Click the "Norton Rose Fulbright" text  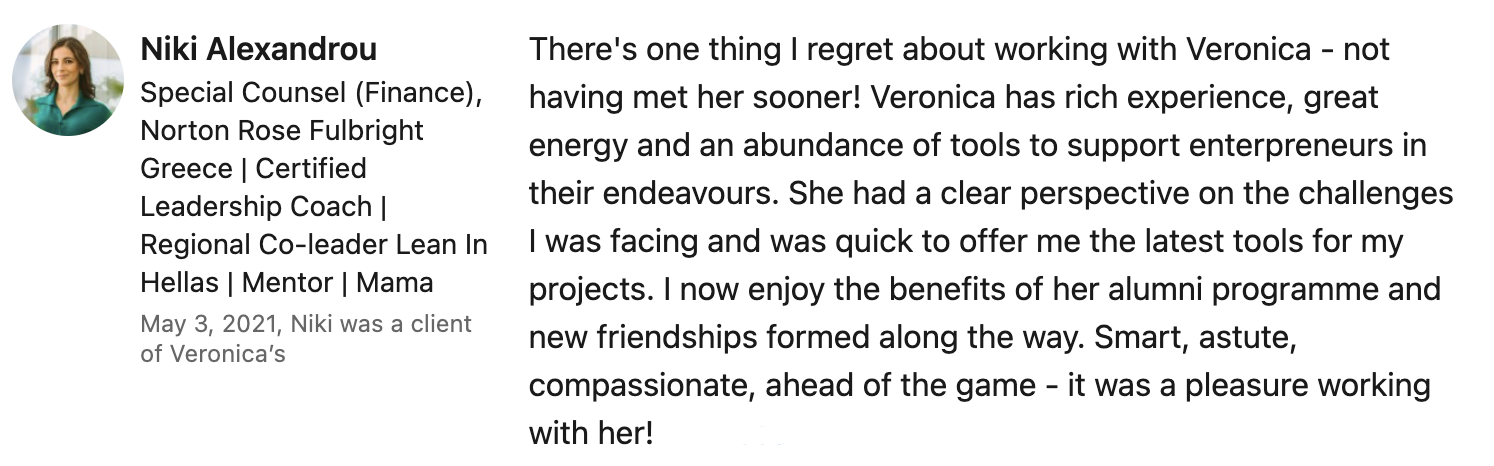coord(282,131)
